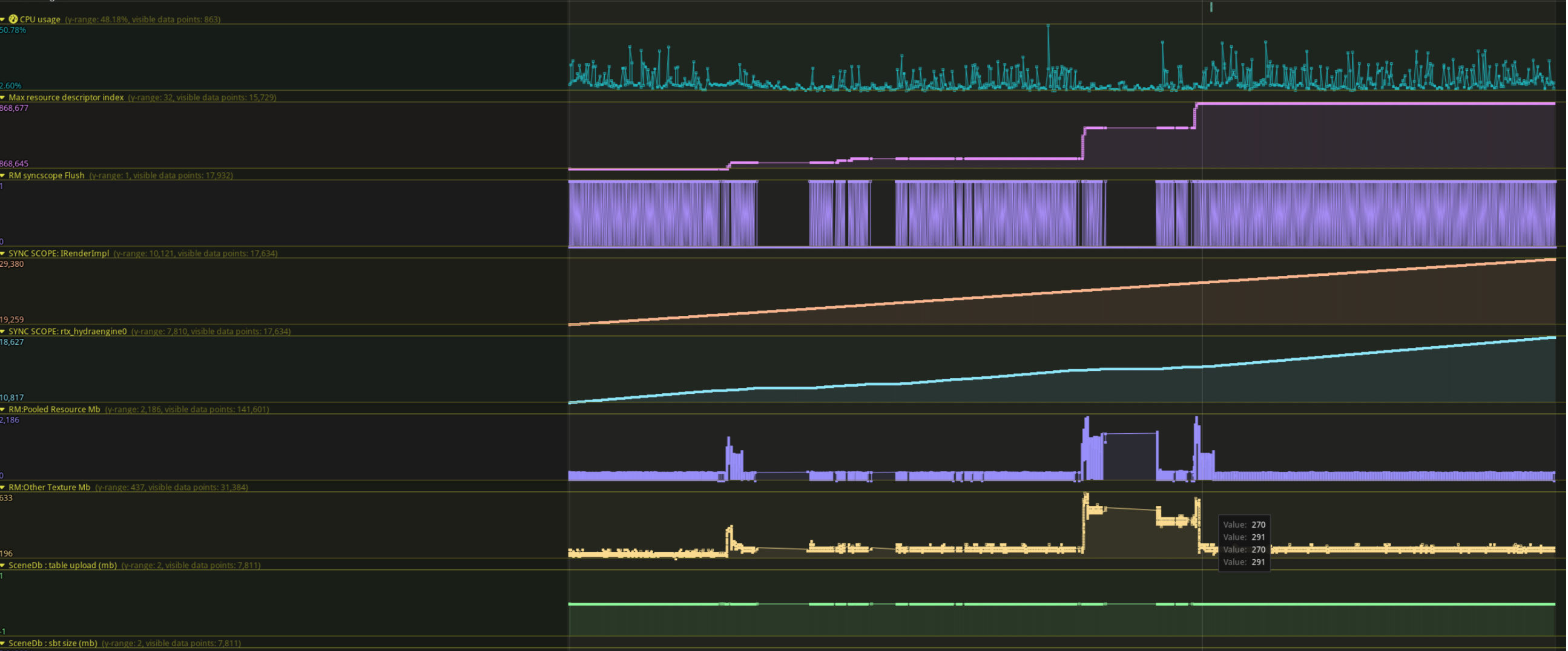Collapse the Max resource descriptor index plot

point(3,97)
